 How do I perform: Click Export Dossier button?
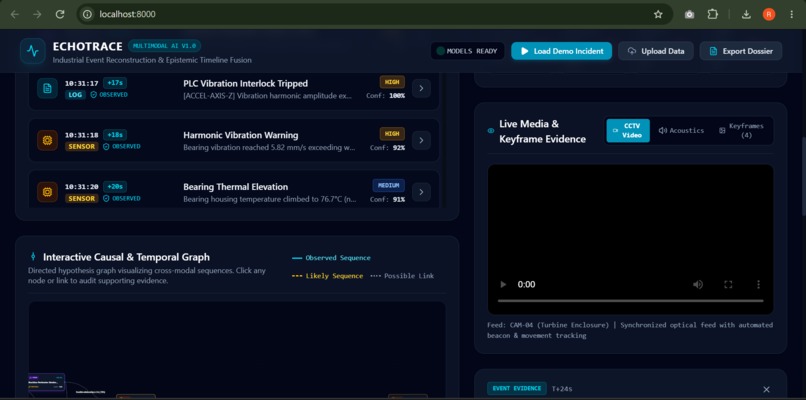pyautogui.click(x=741, y=51)
